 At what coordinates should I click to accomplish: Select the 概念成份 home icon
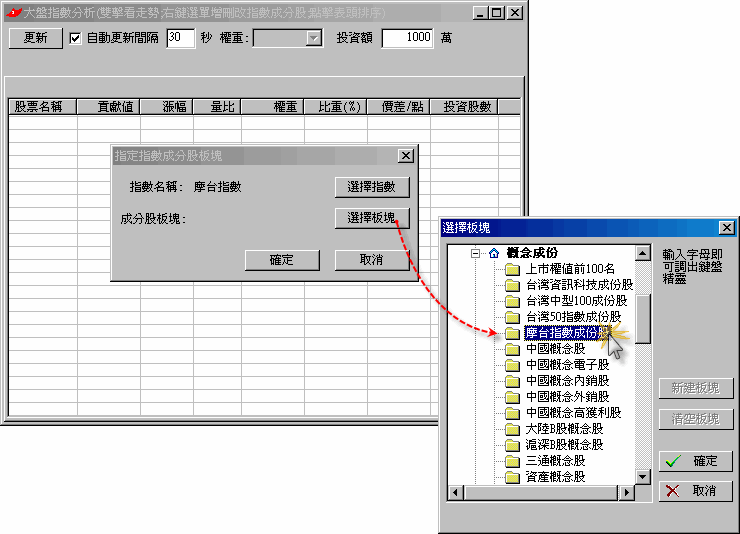(x=494, y=253)
